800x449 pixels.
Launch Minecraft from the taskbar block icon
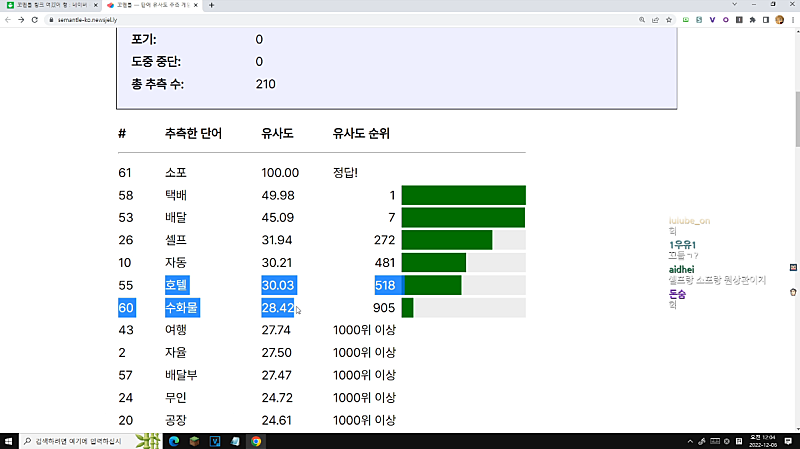195,441
